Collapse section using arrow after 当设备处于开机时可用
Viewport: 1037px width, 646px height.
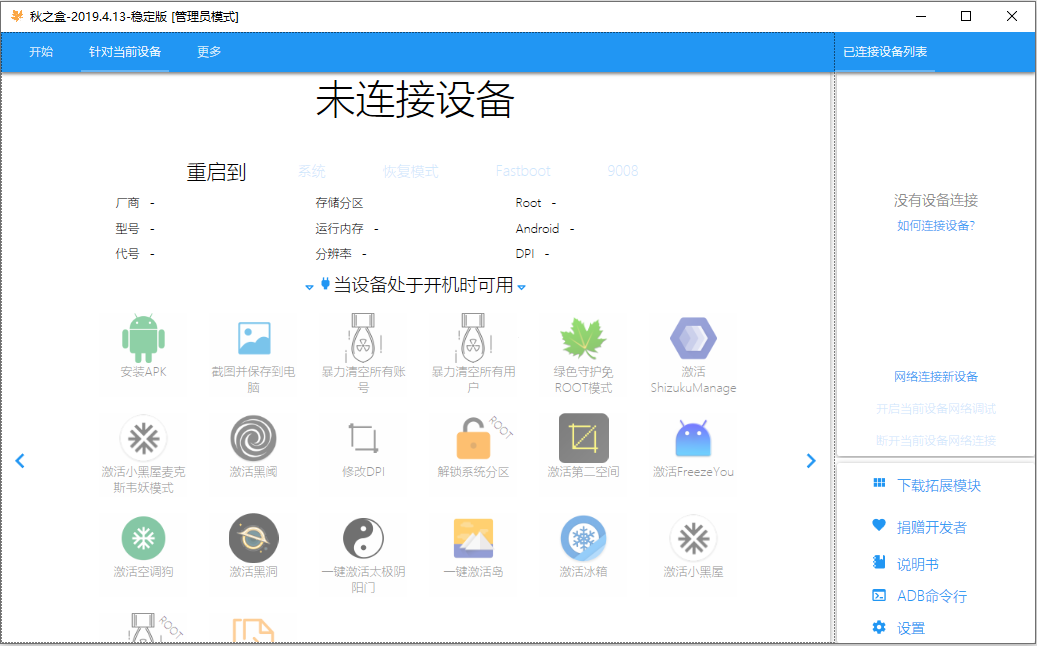[x=522, y=288]
